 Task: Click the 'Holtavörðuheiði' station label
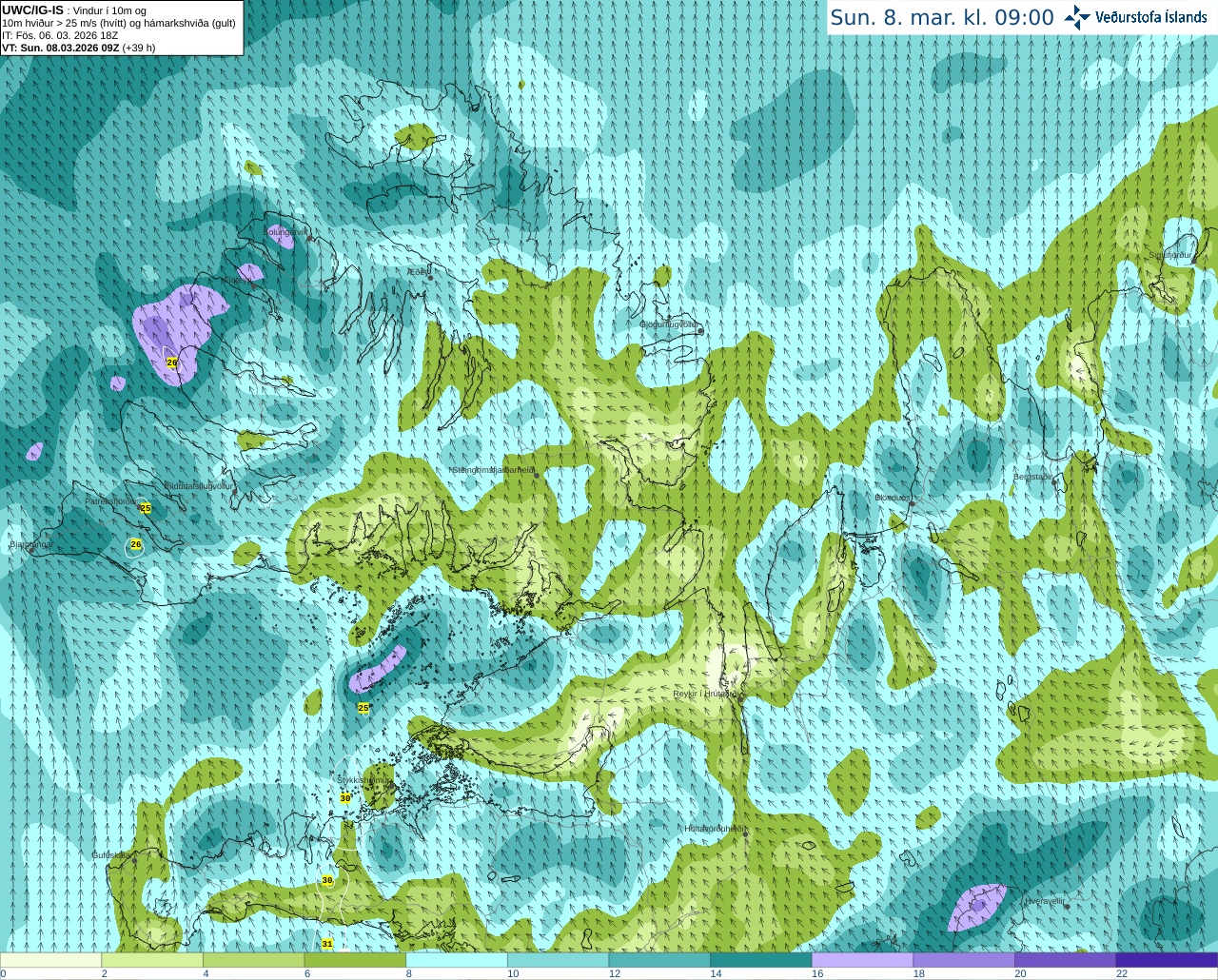point(715,829)
